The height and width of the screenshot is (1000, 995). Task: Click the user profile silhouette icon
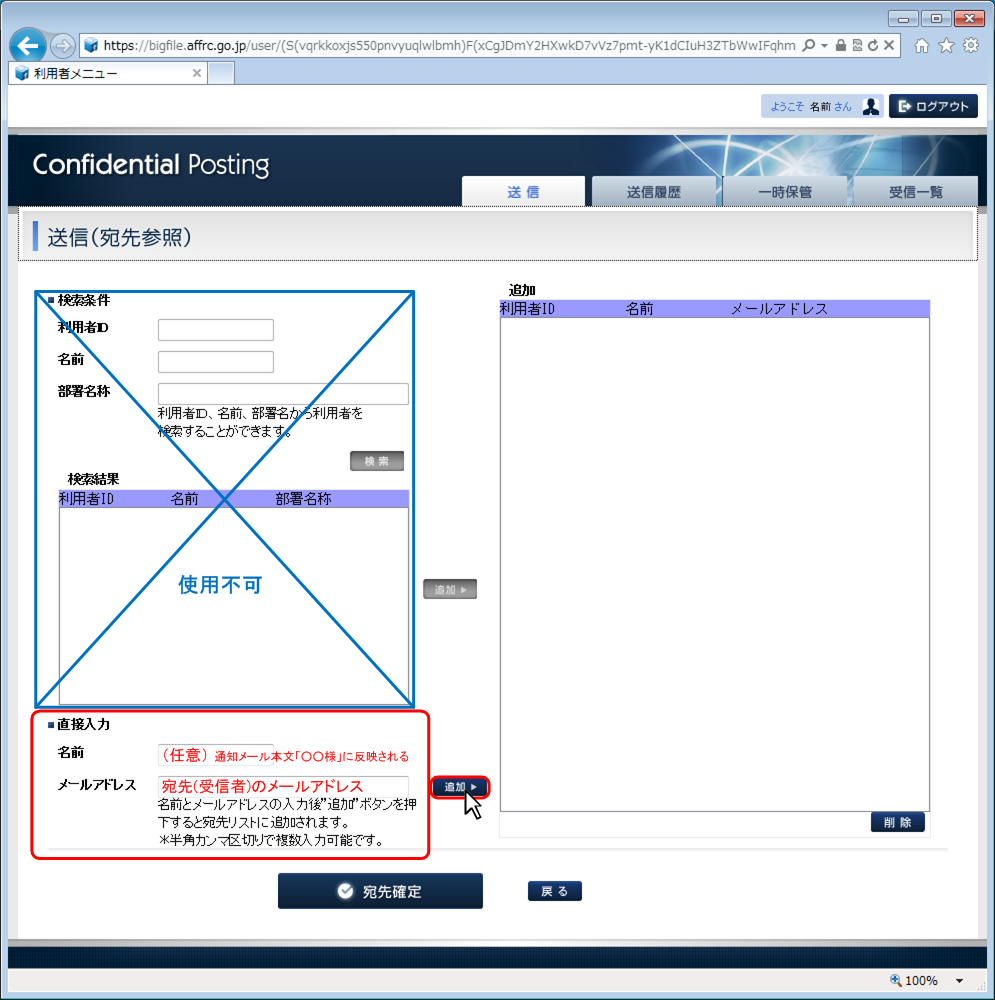click(x=871, y=107)
